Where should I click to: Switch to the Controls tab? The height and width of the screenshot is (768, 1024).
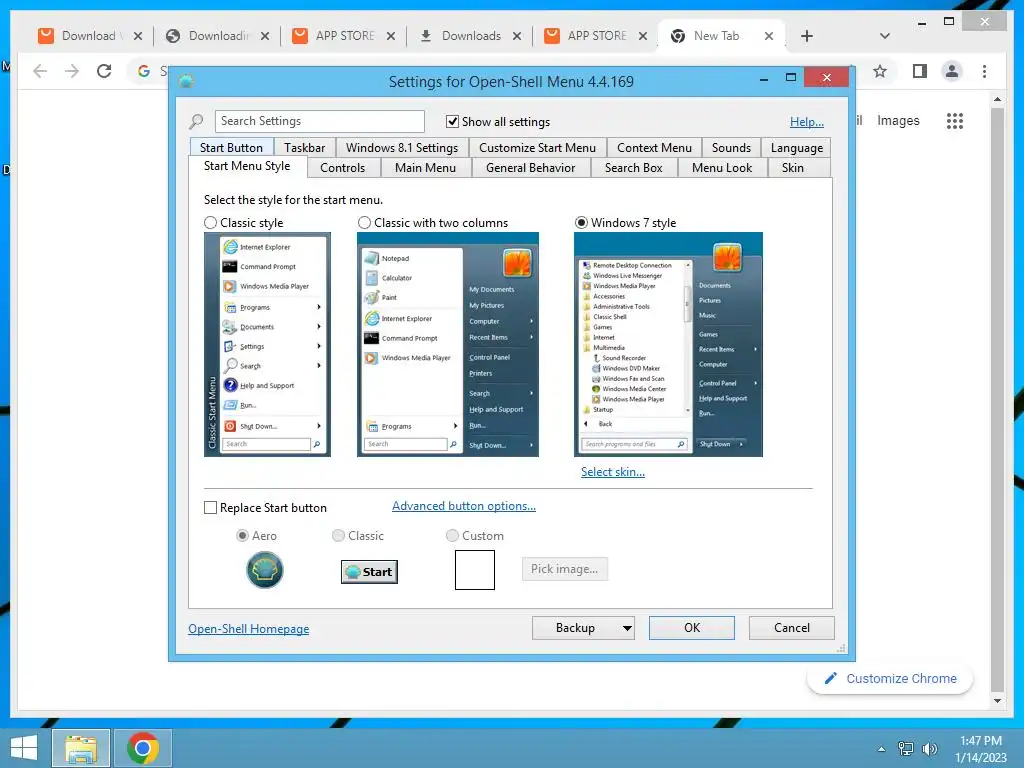(342, 168)
